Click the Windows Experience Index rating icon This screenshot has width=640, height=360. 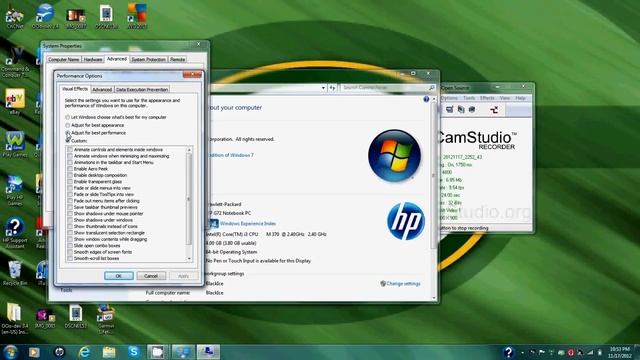pyautogui.click(x=213, y=223)
